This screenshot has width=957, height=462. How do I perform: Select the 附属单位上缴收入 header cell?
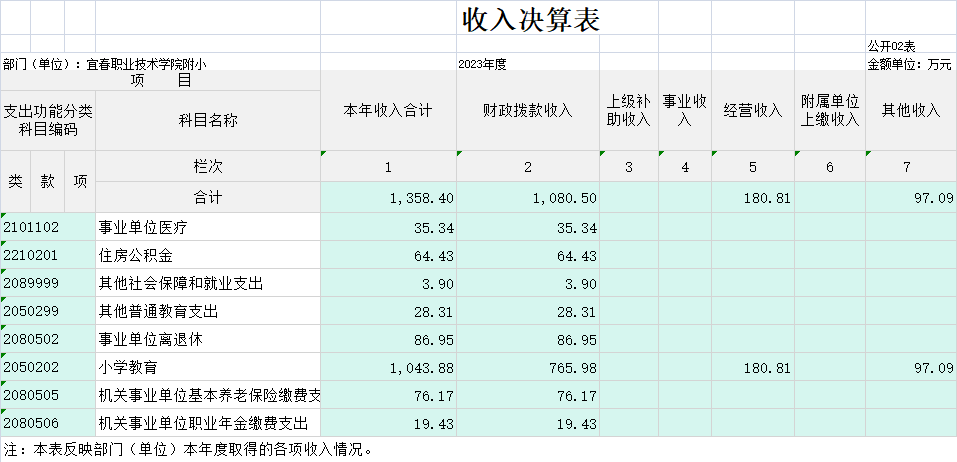pyautogui.click(x=830, y=111)
